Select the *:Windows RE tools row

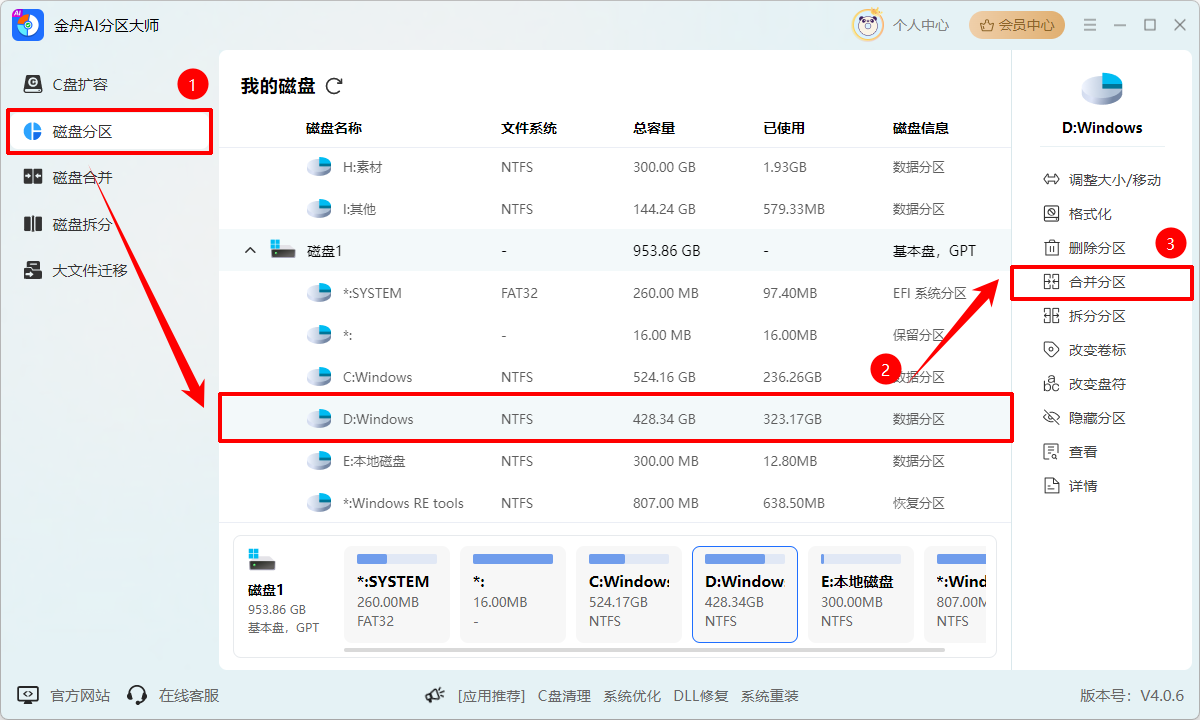pyautogui.click(x=615, y=503)
